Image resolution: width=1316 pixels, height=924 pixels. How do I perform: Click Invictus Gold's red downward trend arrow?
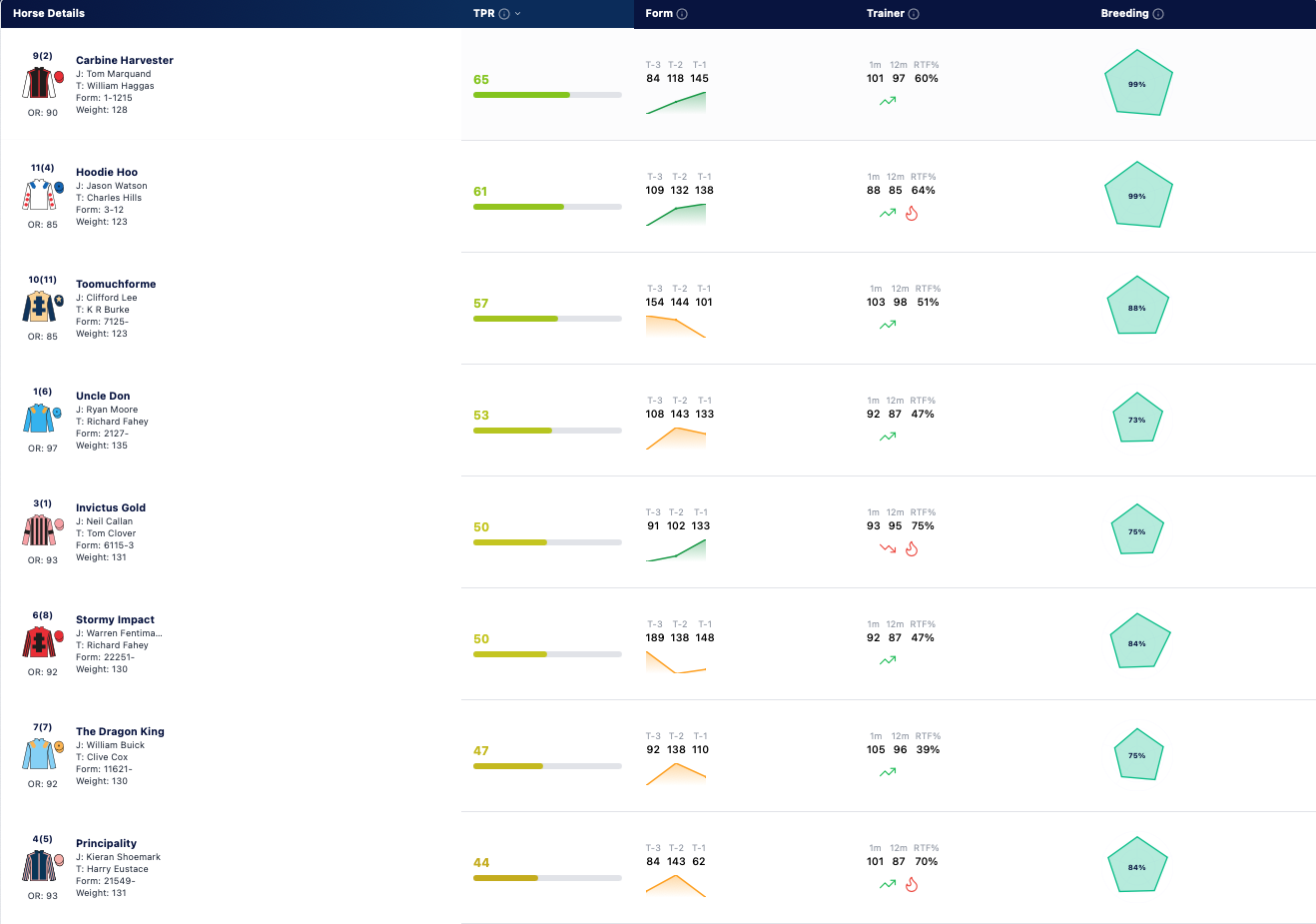(888, 548)
